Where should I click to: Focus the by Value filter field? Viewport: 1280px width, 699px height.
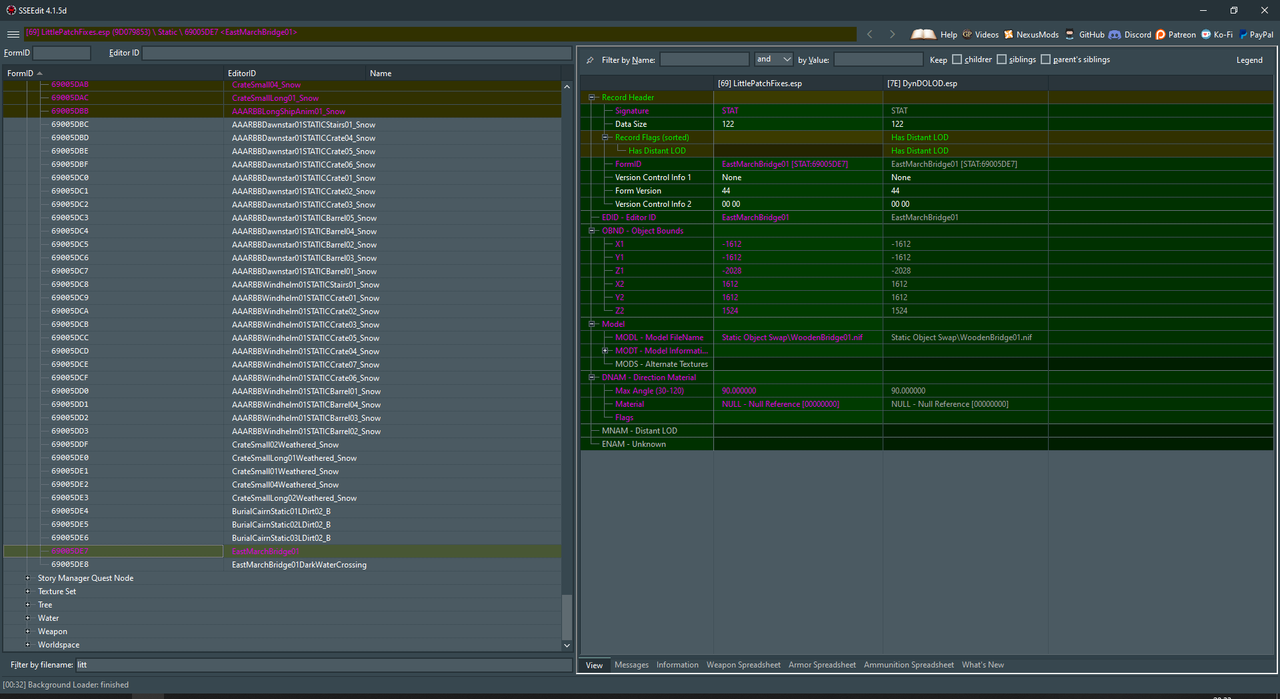coord(878,60)
